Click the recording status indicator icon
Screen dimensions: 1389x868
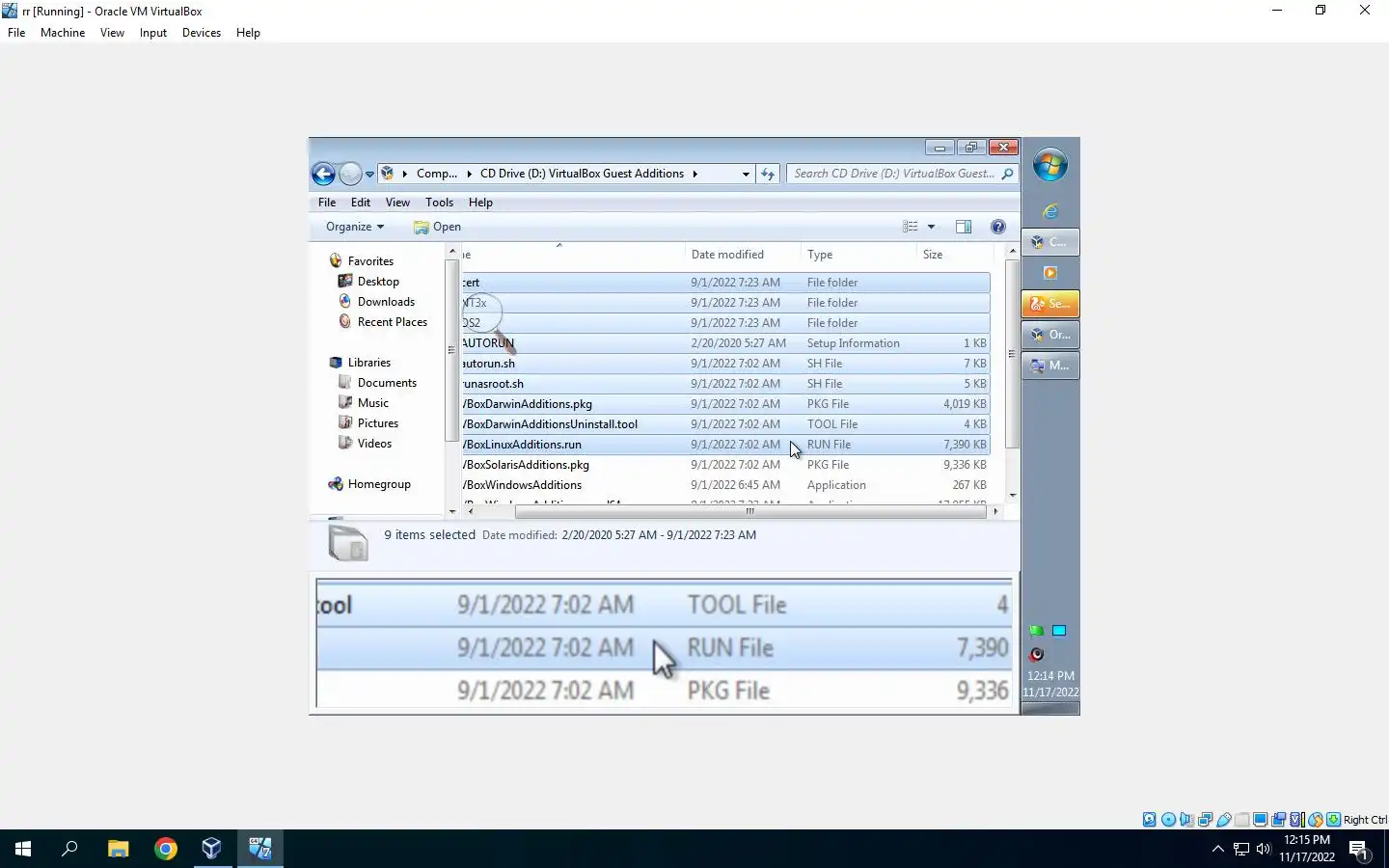click(1278, 820)
